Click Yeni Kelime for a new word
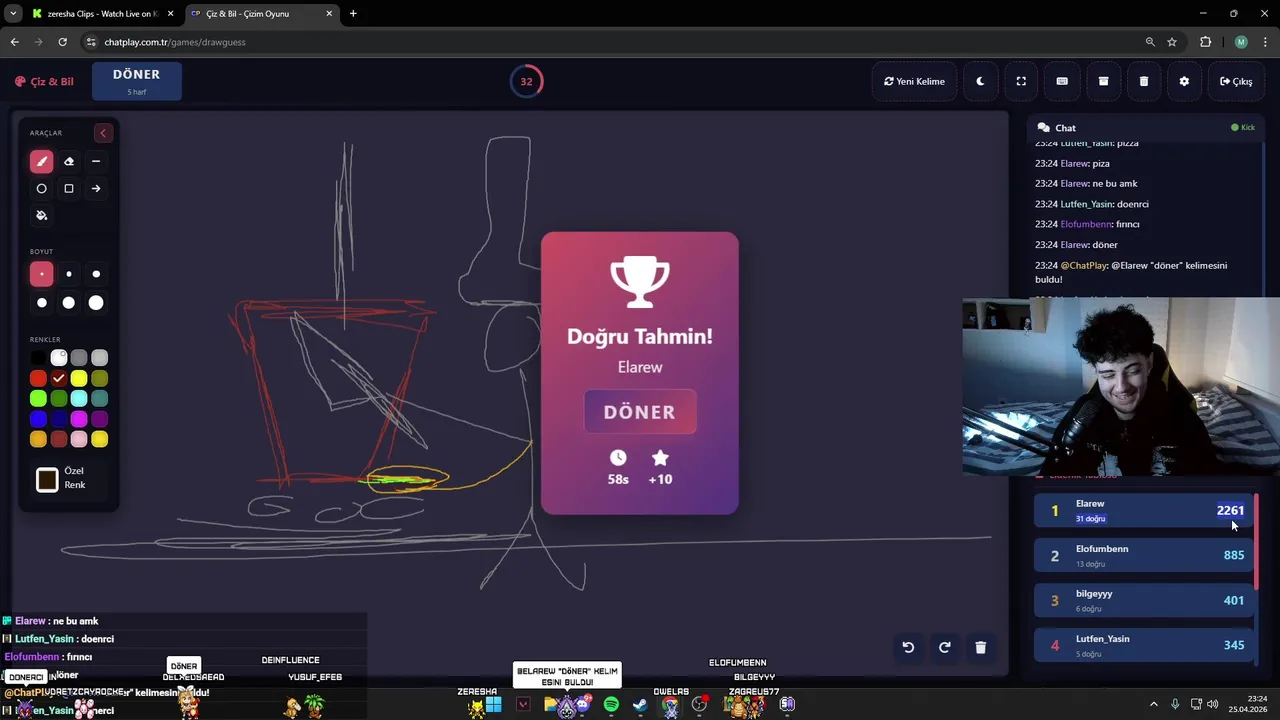The width and height of the screenshot is (1280, 720). (x=914, y=81)
